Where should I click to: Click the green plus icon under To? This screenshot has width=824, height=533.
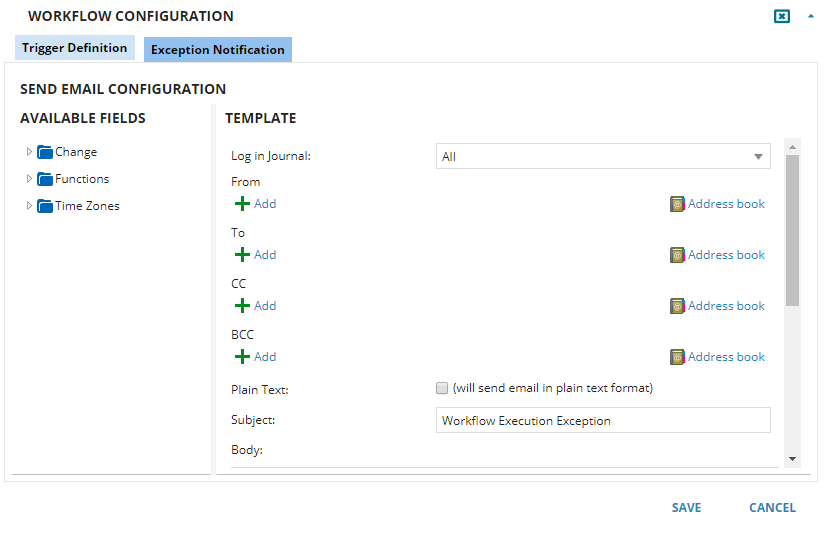pyautogui.click(x=242, y=255)
